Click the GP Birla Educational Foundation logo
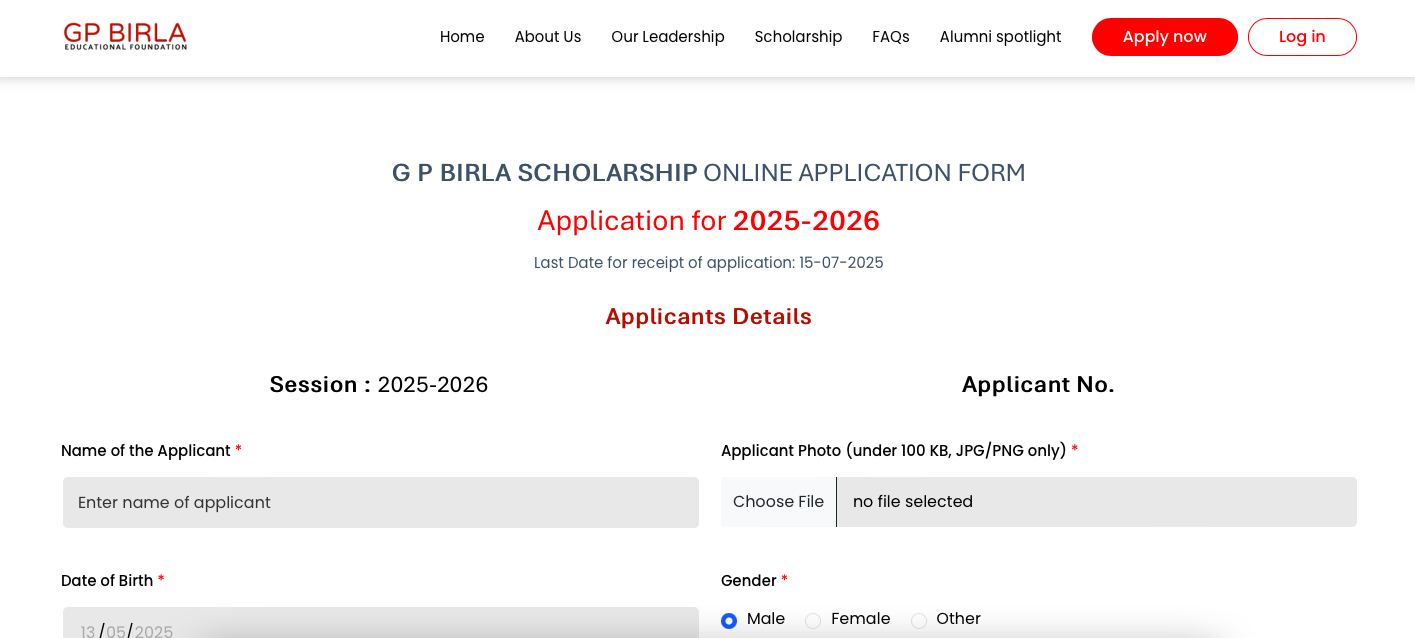Screen dimensions: 1415x638 124,35
